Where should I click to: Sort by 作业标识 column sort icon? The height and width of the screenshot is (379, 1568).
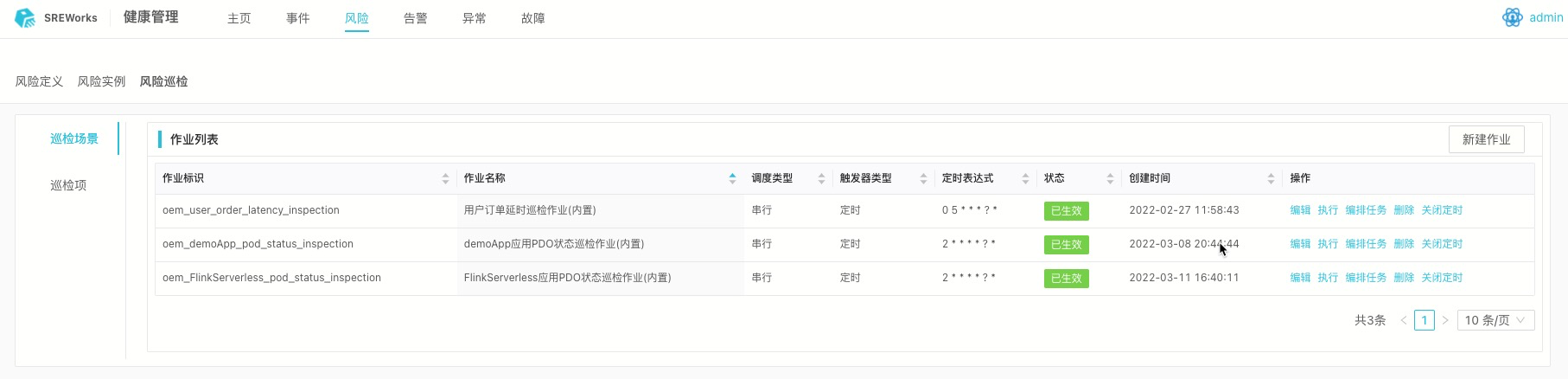point(445,178)
